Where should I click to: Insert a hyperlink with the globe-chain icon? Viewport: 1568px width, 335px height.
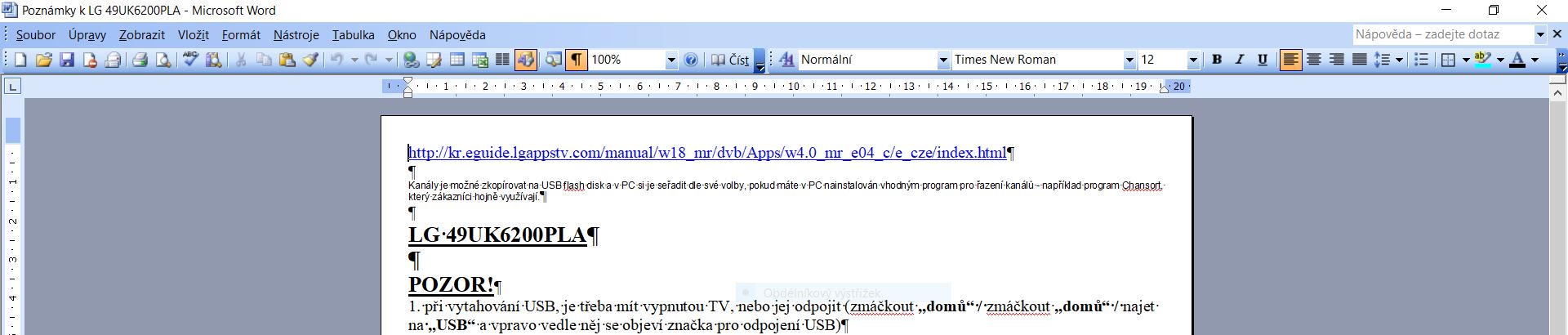411,60
